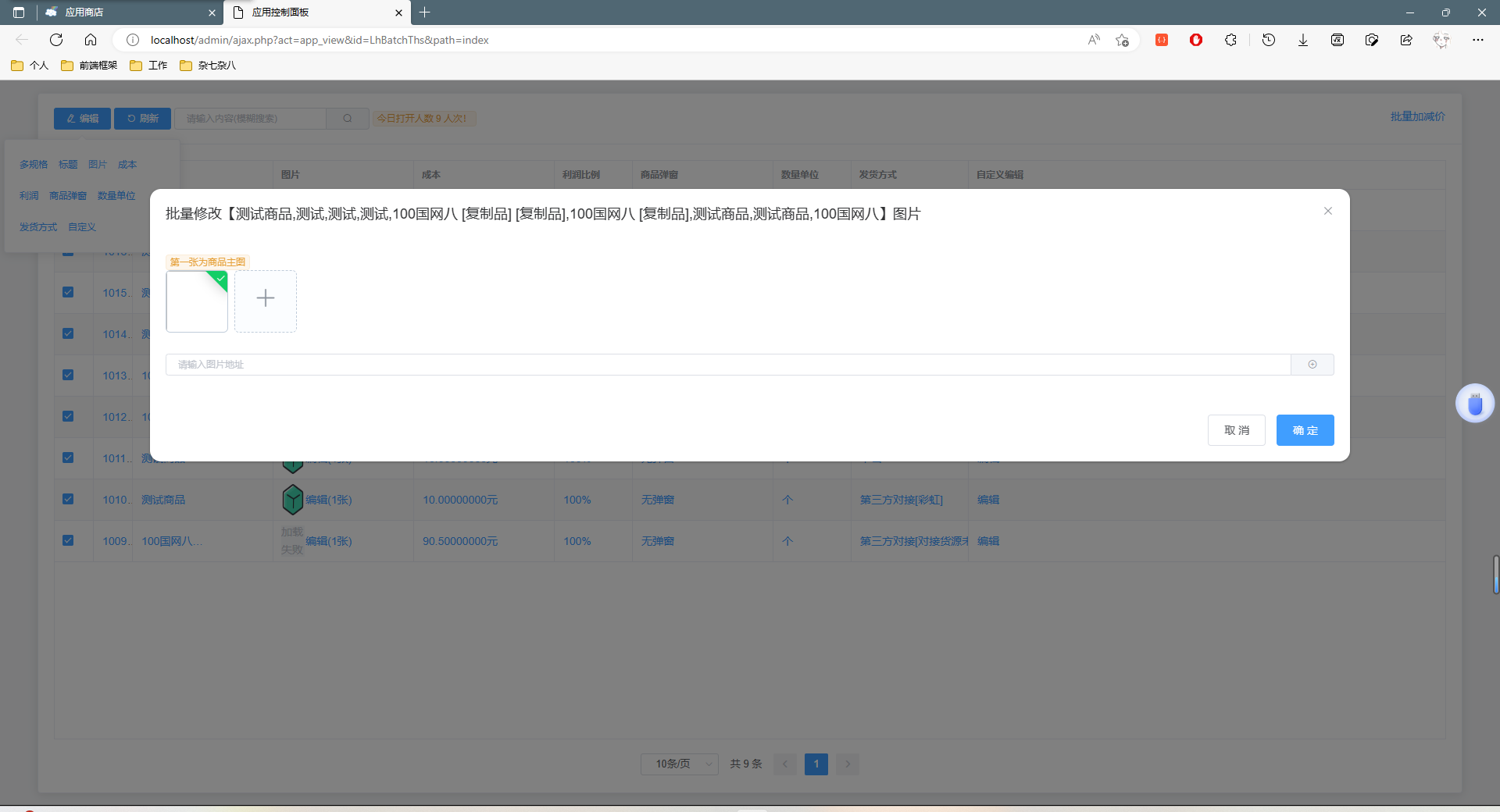The width and height of the screenshot is (1500, 812).
Task: Open 编辑(1张) image edit for row 1009
Action: coord(329,541)
